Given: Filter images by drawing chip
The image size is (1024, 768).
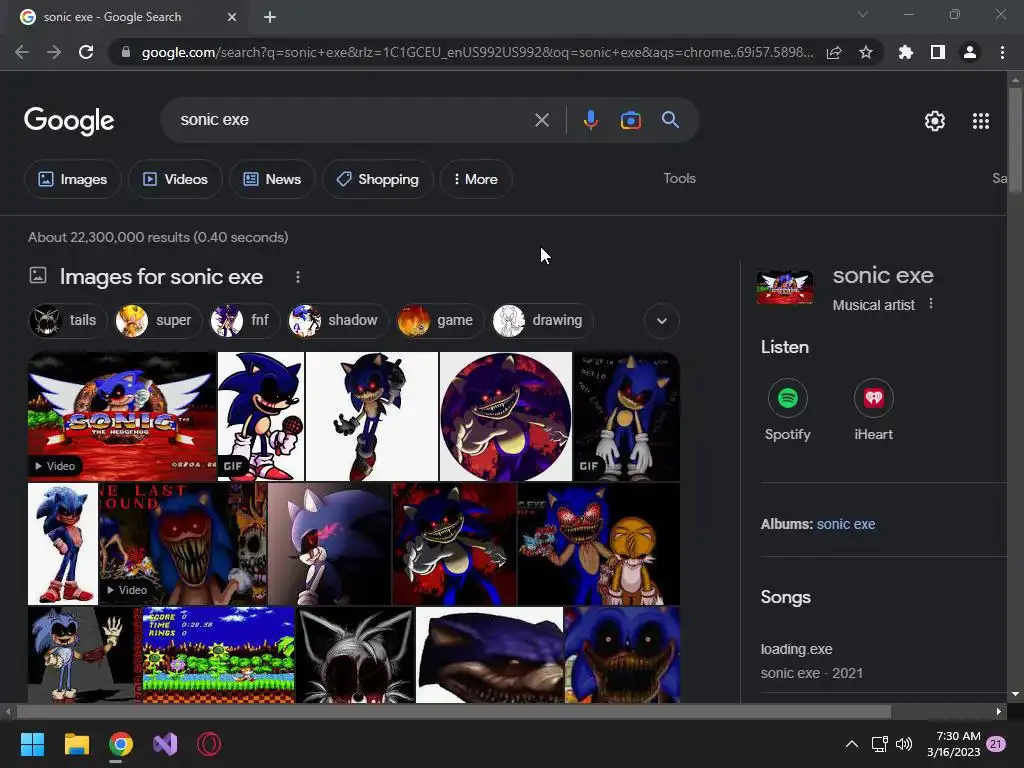Looking at the screenshot, I should pos(542,321).
